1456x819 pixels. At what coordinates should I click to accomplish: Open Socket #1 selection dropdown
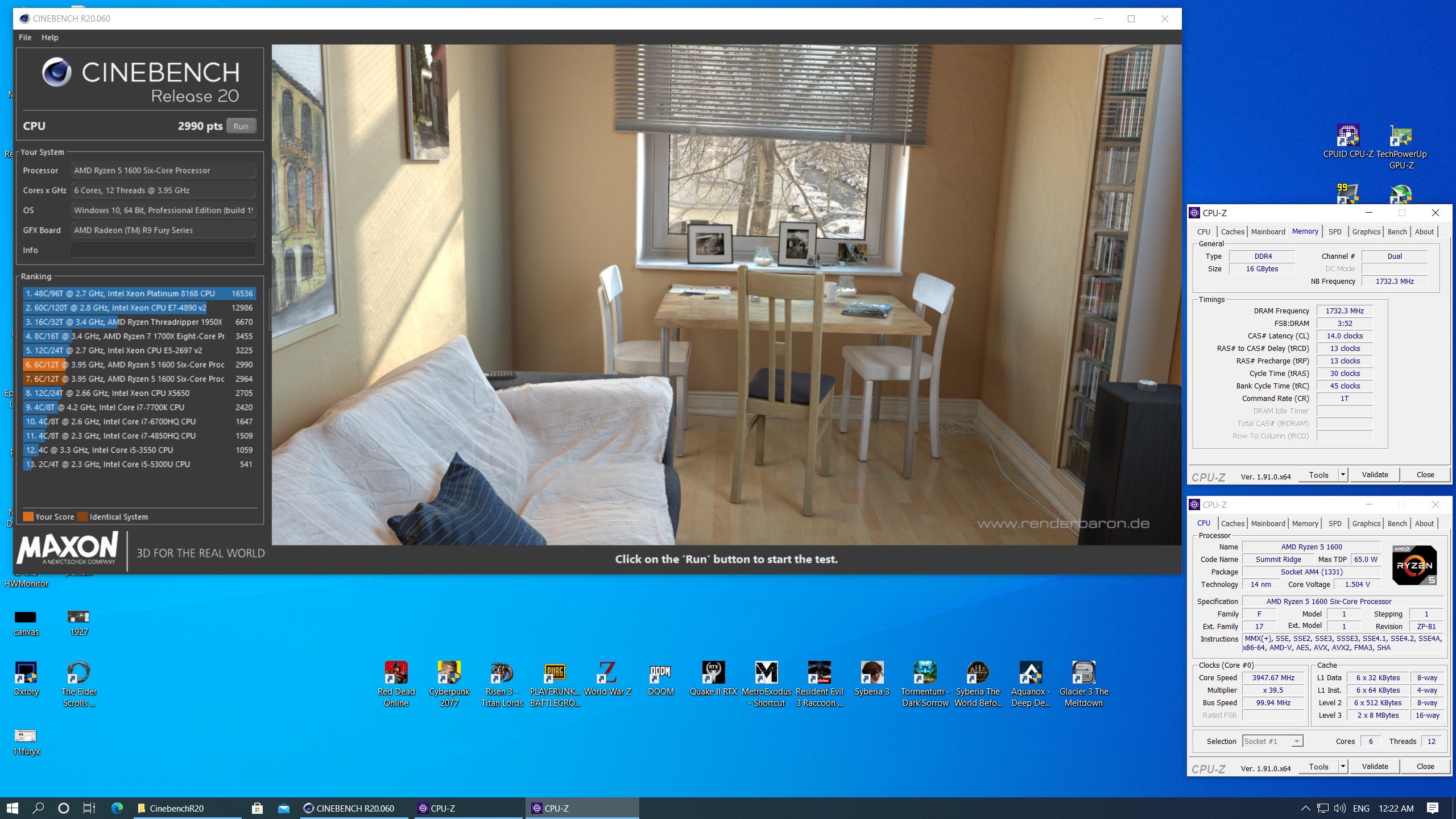point(1272,741)
